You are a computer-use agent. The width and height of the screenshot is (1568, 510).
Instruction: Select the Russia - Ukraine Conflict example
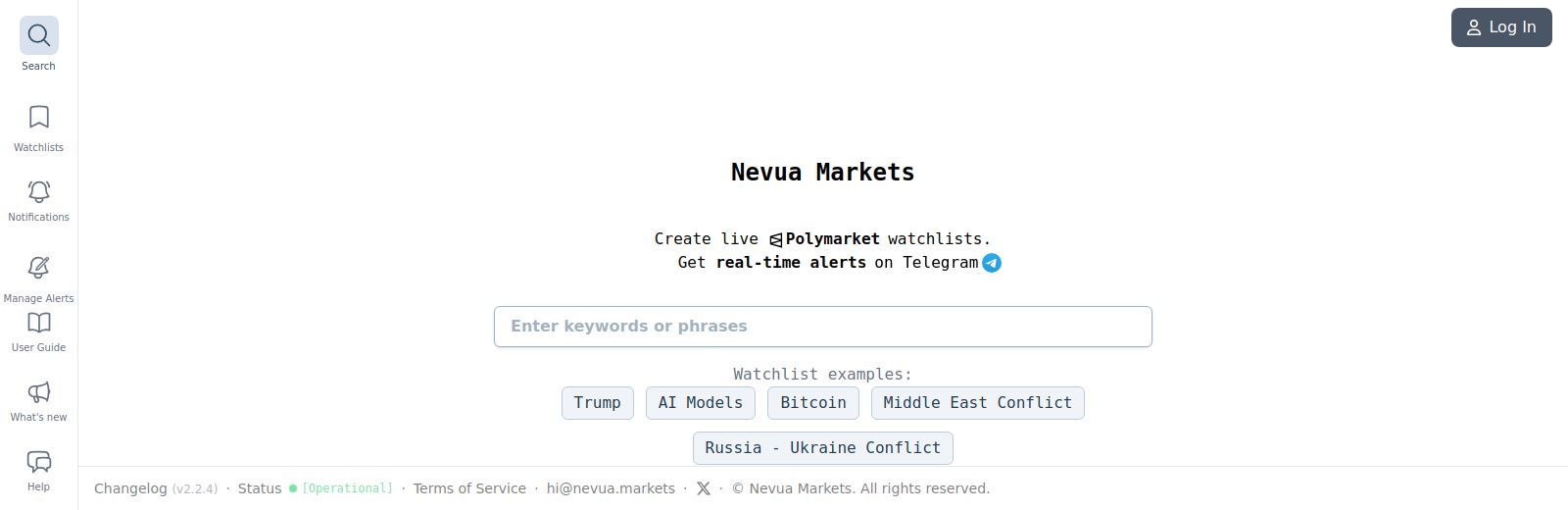(x=822, y=448)
